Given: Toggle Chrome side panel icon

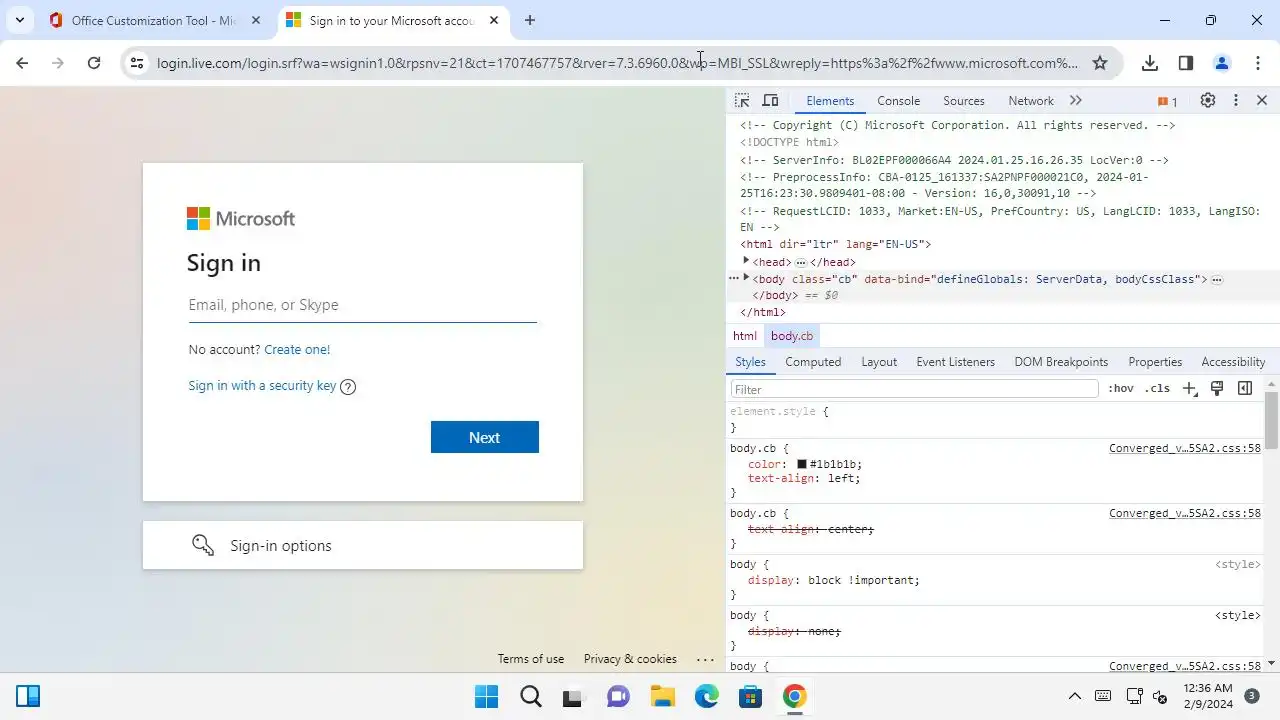Looking at the screenshot, I should pos(1186,63).
